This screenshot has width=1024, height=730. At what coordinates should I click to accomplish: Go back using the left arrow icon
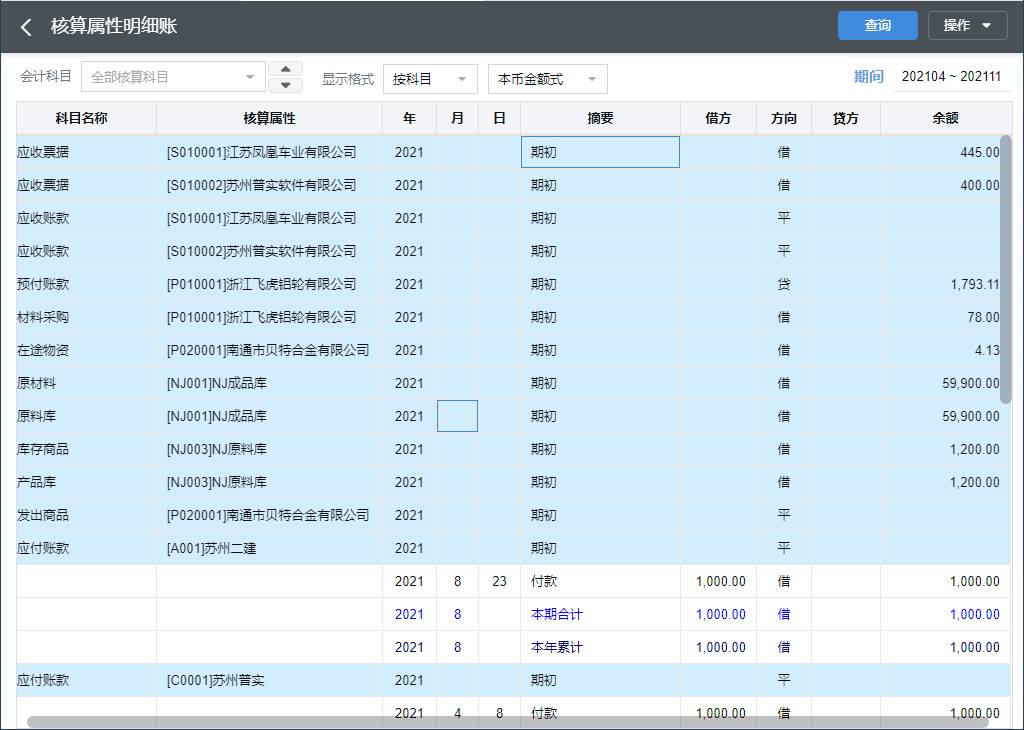pos(26,27)
